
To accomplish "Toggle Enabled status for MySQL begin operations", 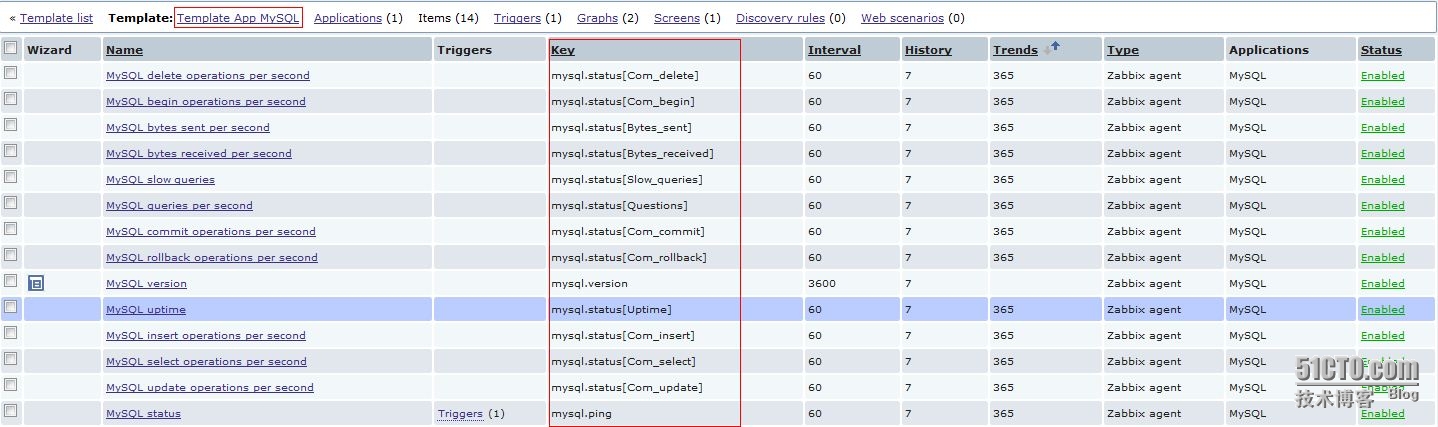I will 1382,102.
